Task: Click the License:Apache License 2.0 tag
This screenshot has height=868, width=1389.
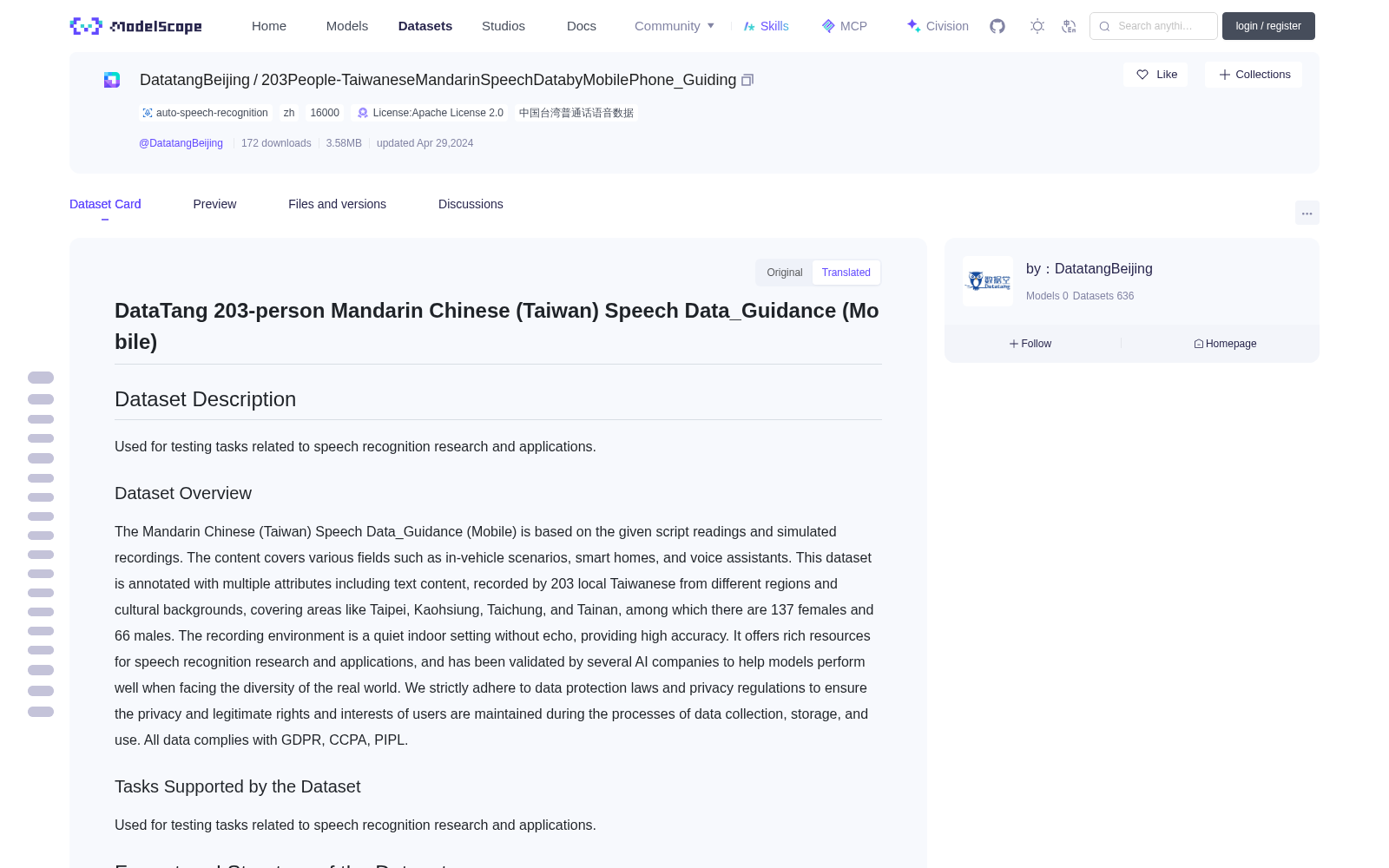Action: 431,113
